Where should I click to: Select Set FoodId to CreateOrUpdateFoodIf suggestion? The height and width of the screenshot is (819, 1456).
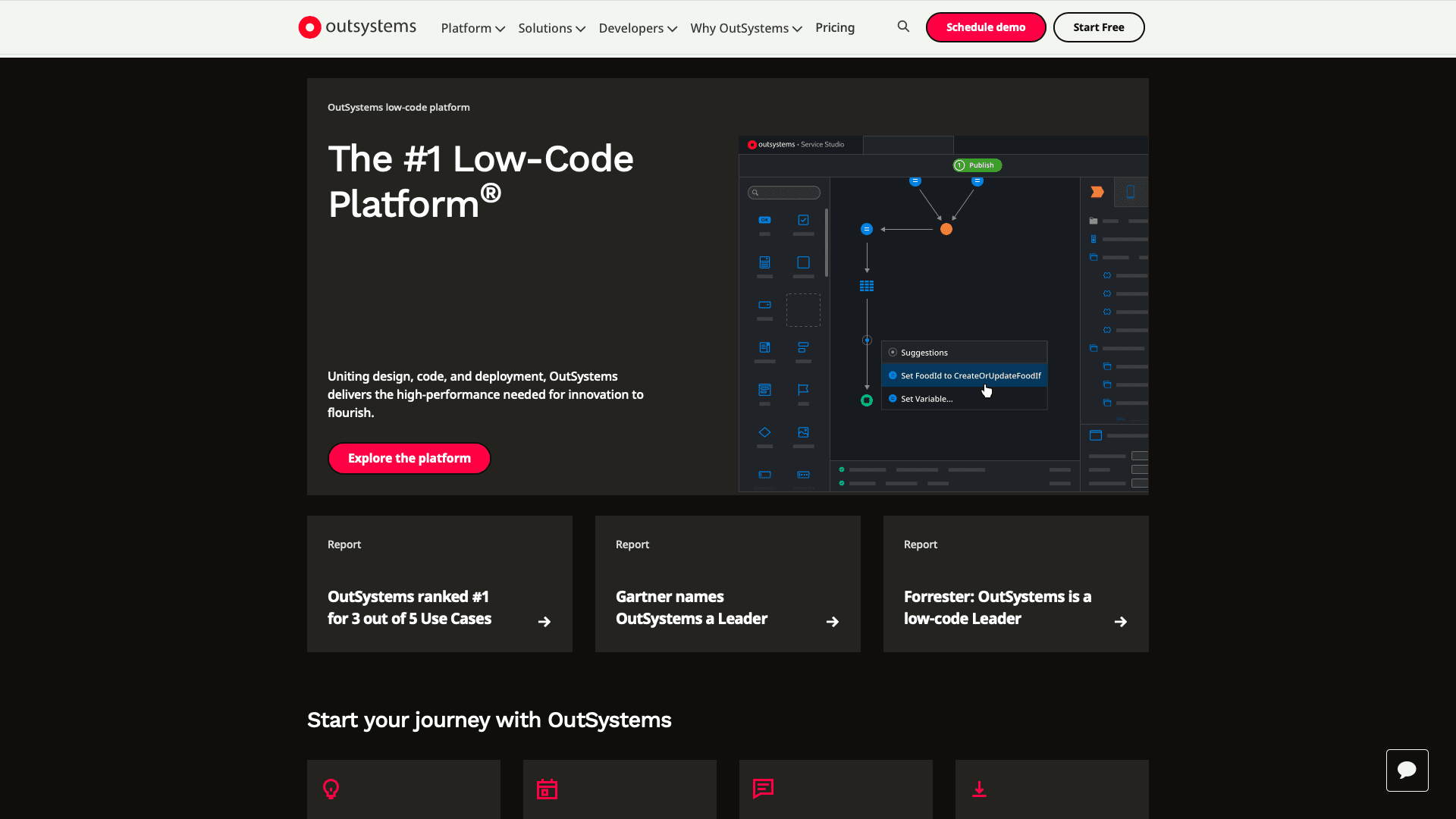(965, 375)
